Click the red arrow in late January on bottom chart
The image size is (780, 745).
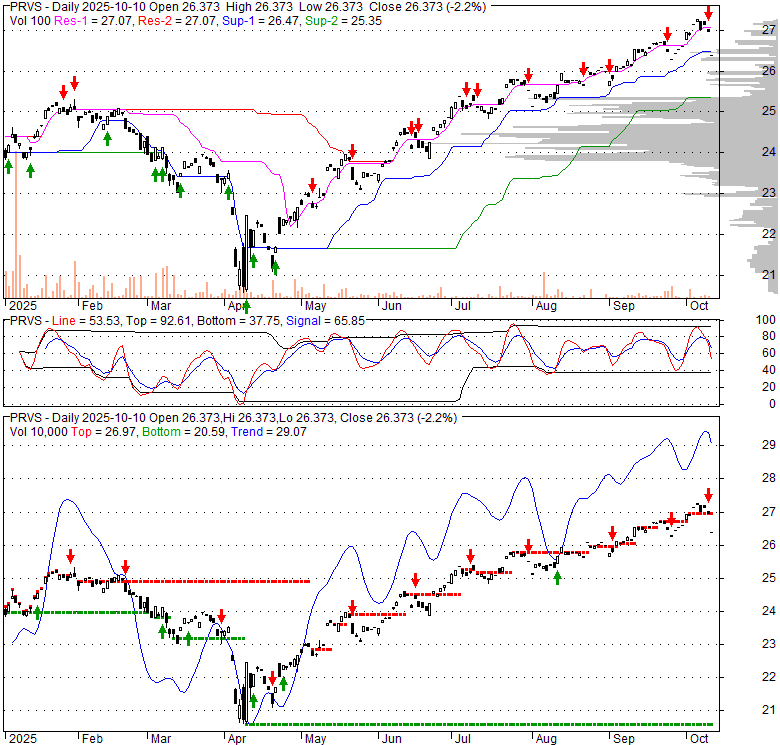[x=70, y=556]
